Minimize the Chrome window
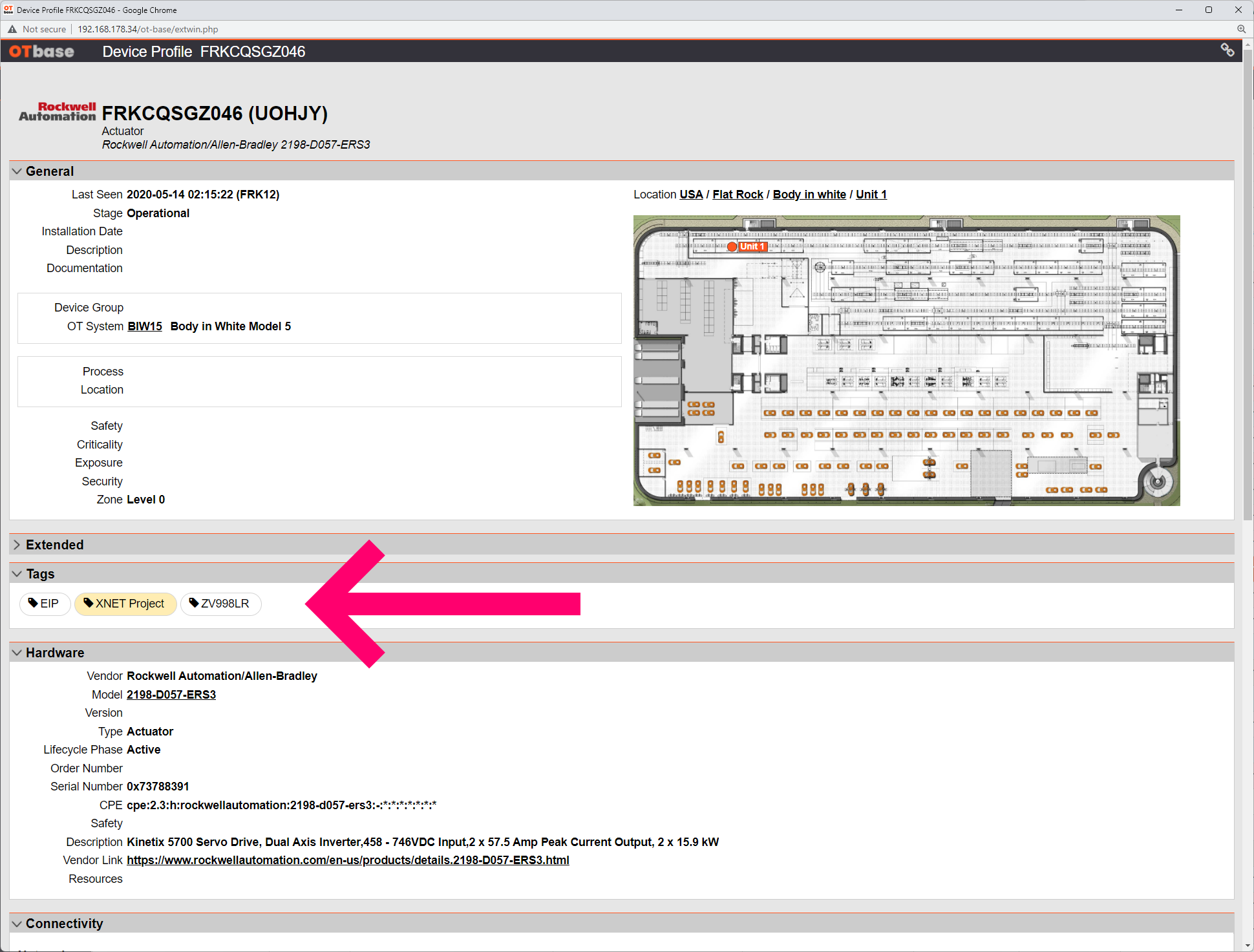Viewport: 1254px width, 952px height. coord(1179,10)
